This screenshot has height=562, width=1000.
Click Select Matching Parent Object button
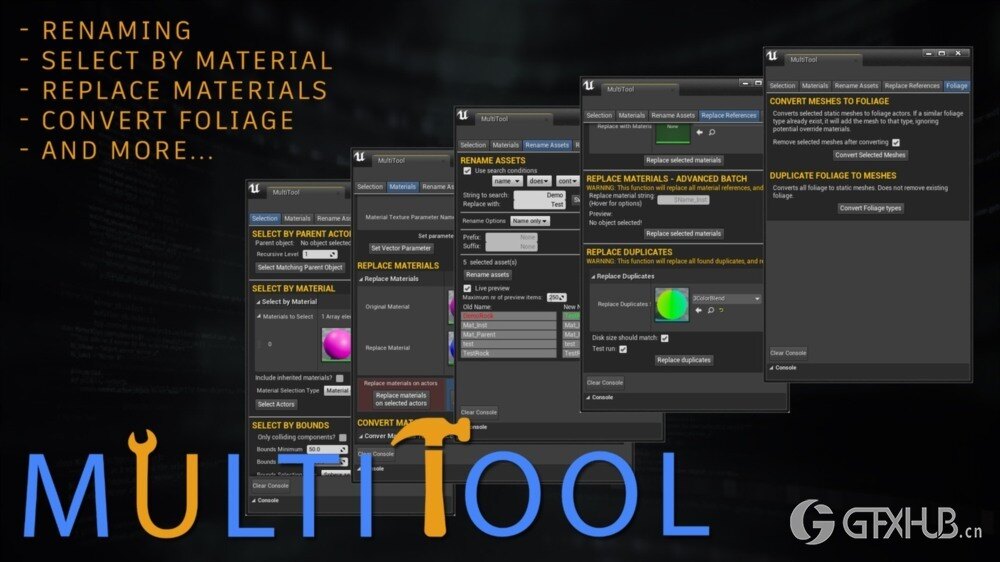pyautogui.click(x=300, y=268)
